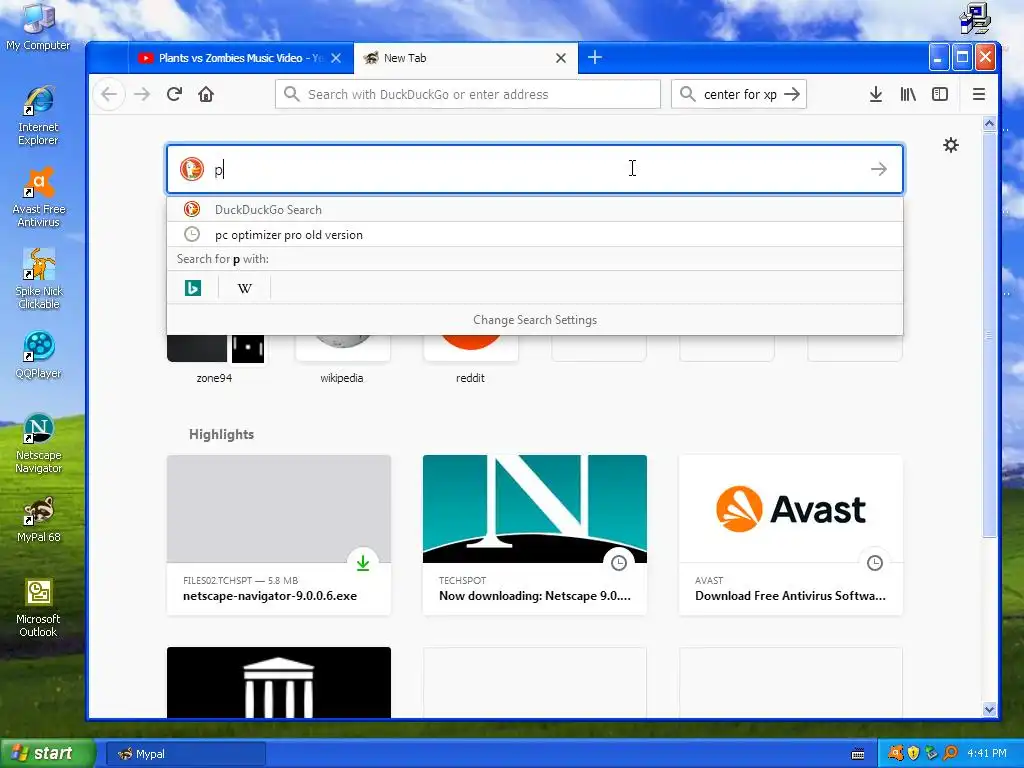Open My Computer desktop icon

[38, 27]
